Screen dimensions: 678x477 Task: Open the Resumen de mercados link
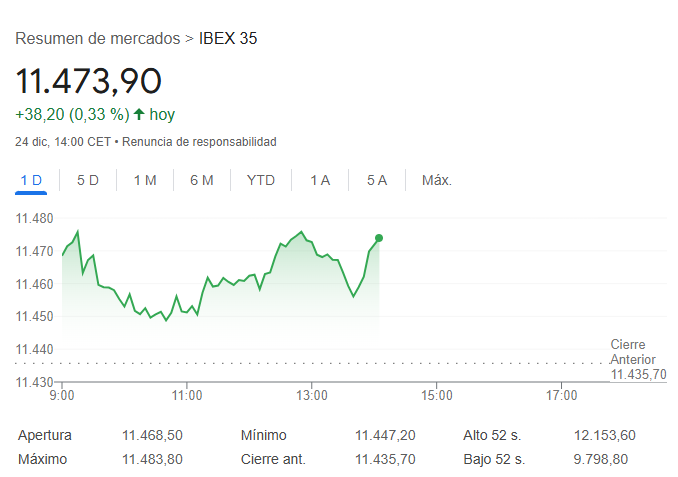tap(98, 39)
